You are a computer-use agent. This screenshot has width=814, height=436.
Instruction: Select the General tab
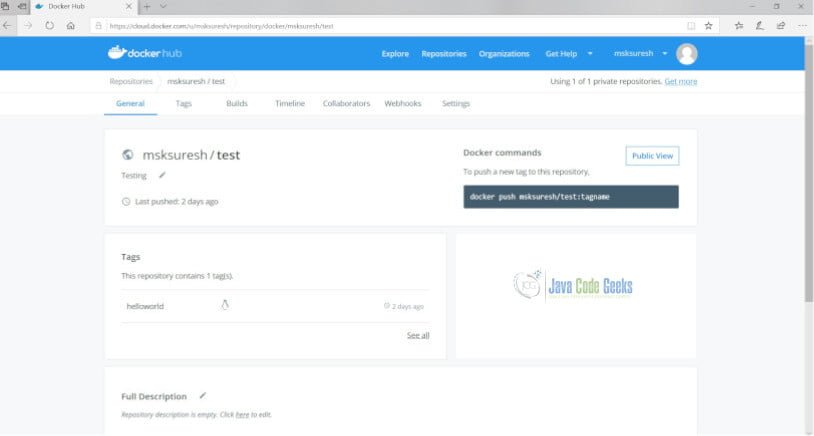pos(130,103)
